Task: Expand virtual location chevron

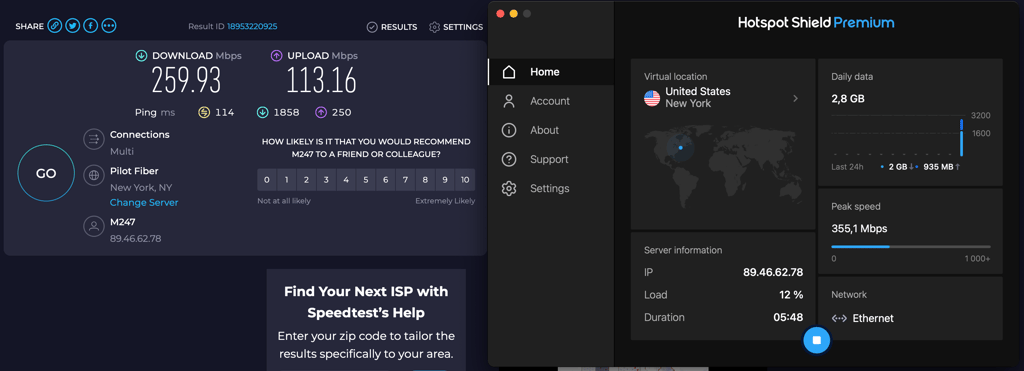Action: [795, 99]
